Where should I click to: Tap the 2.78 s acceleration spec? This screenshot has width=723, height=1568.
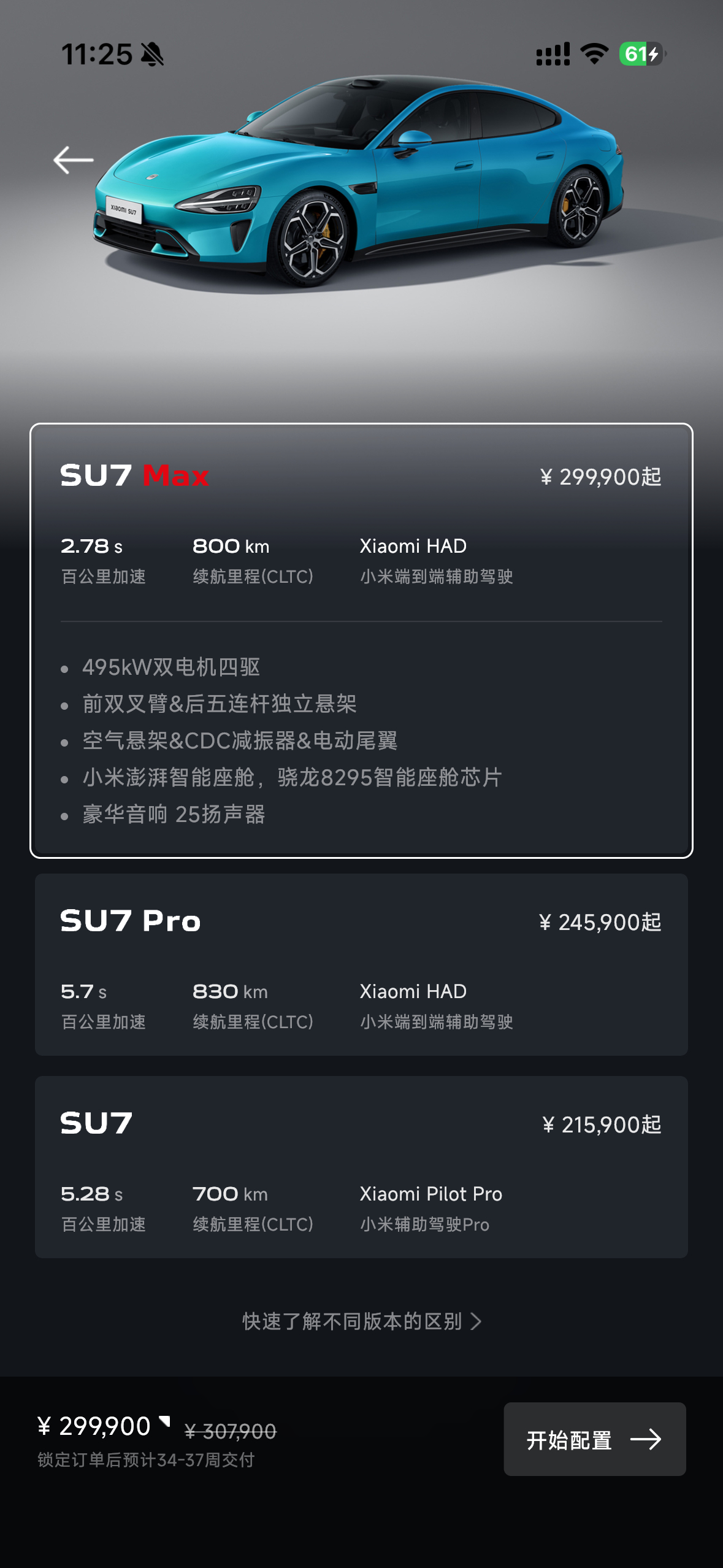pos(91,546)
